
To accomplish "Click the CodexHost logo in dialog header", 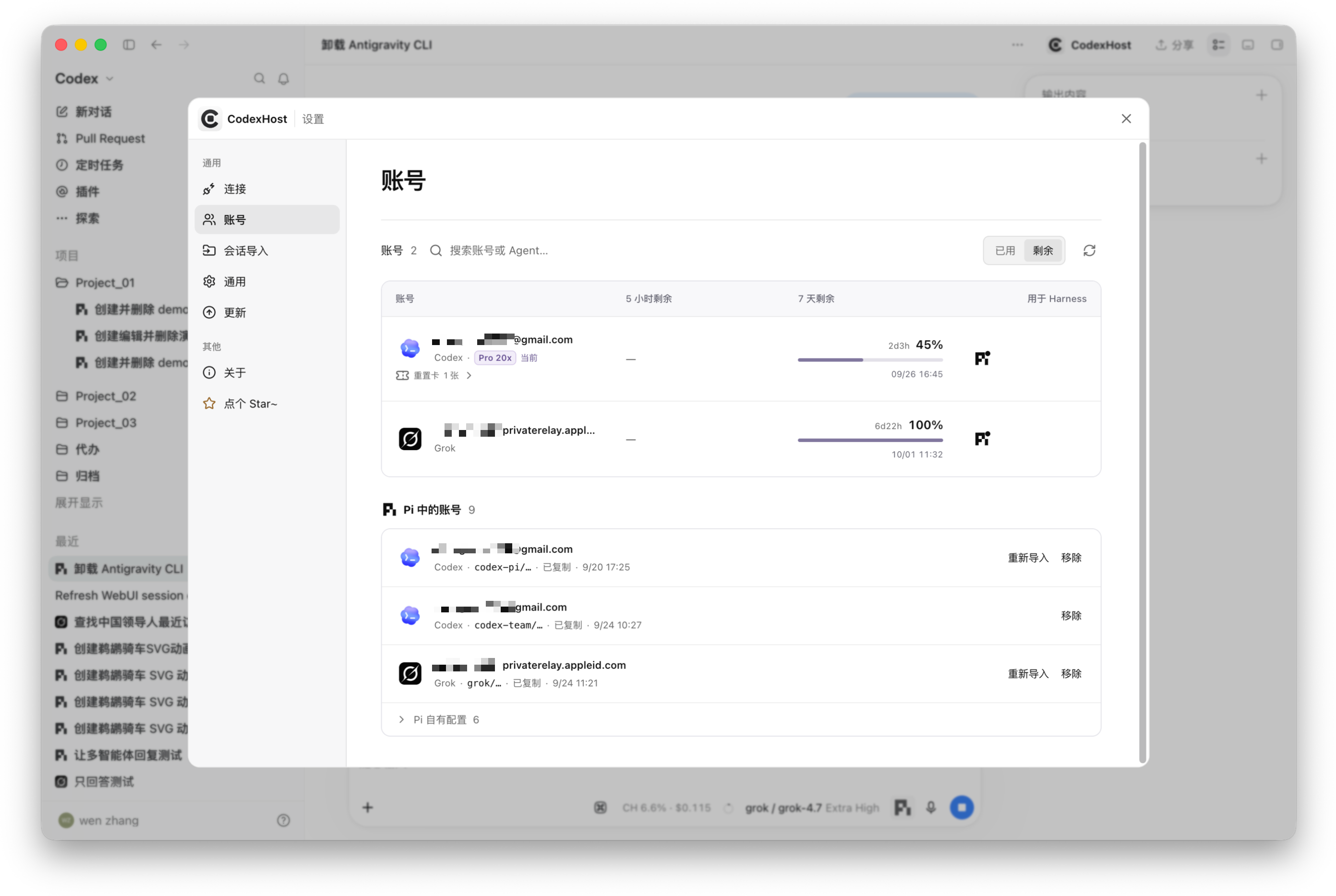I will [210, 118].
